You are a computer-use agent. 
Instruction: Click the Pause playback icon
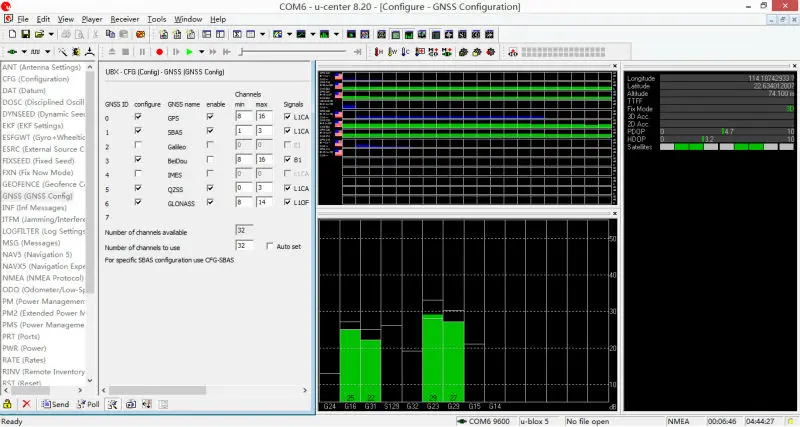[x=142, y=52]
